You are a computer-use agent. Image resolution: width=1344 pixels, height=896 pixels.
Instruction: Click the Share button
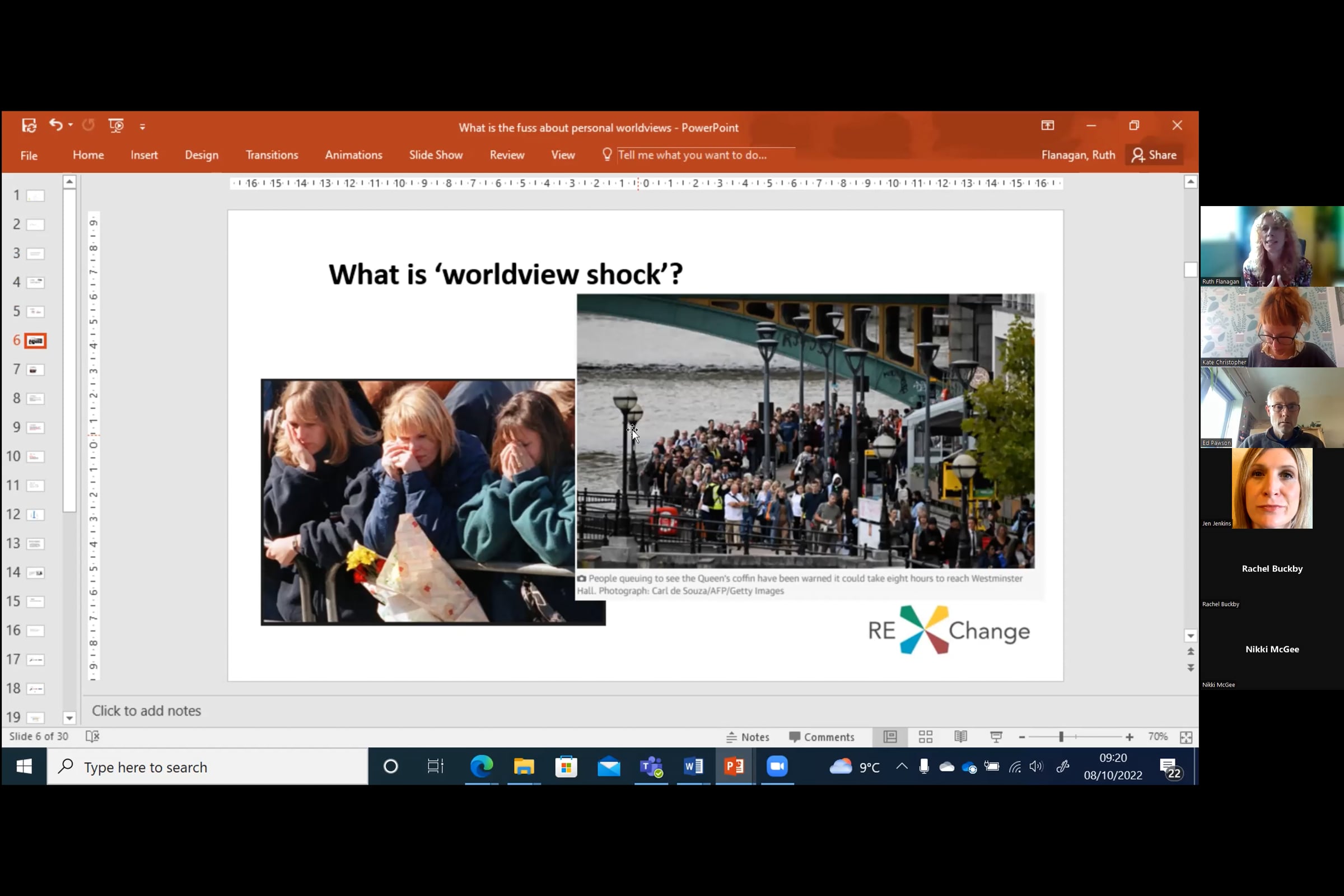tap(1154, 155)
